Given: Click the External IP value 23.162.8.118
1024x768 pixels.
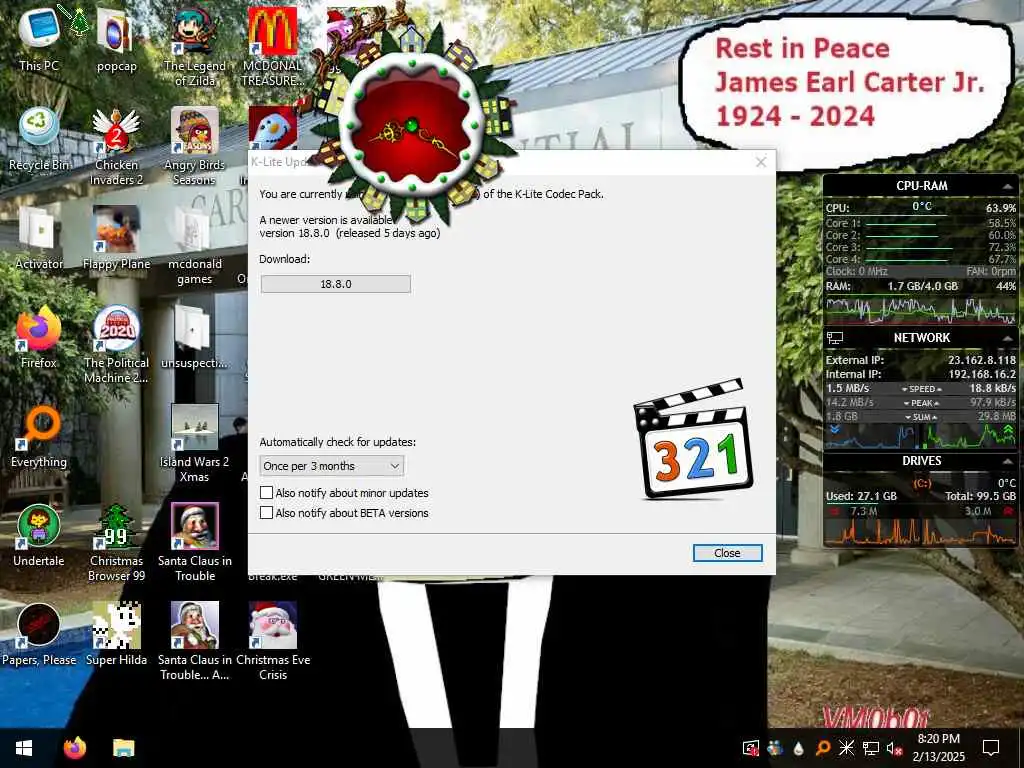Looking at the screenshot, I should pos(982,360).
